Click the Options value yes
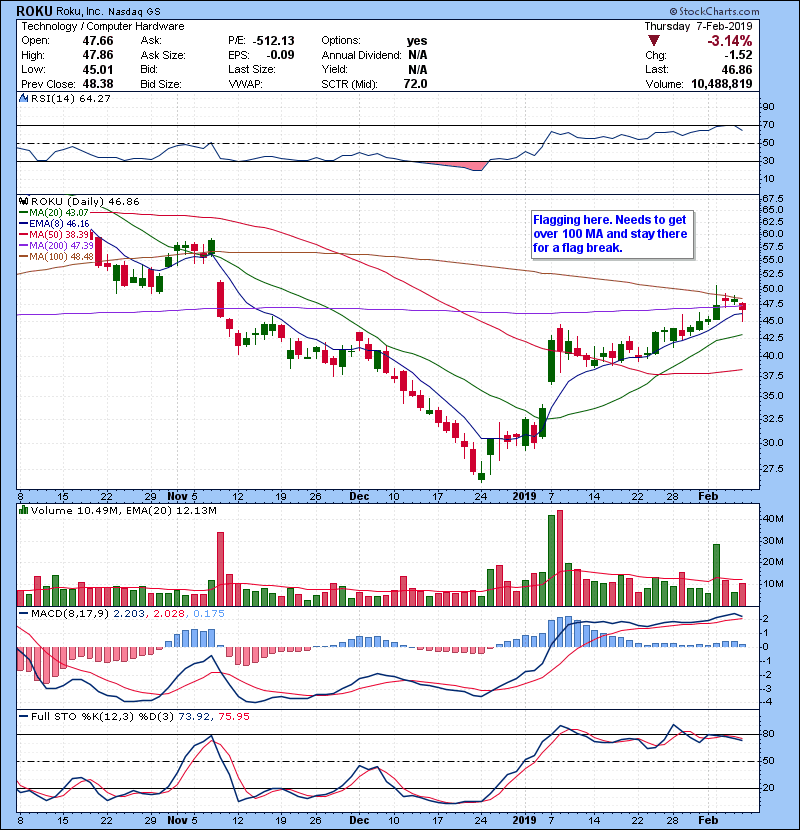The height and width of the screenshot is (830, 800). click(417, 41)
